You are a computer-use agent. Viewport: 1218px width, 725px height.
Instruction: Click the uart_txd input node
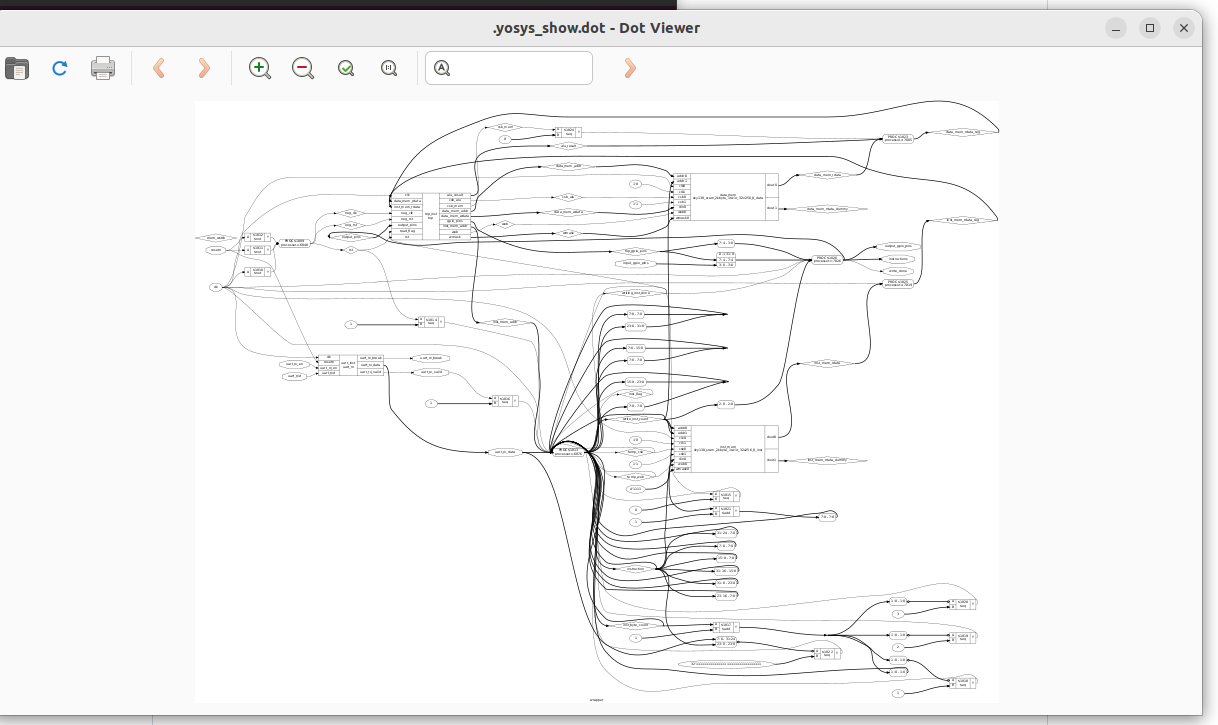pos(294,376)
